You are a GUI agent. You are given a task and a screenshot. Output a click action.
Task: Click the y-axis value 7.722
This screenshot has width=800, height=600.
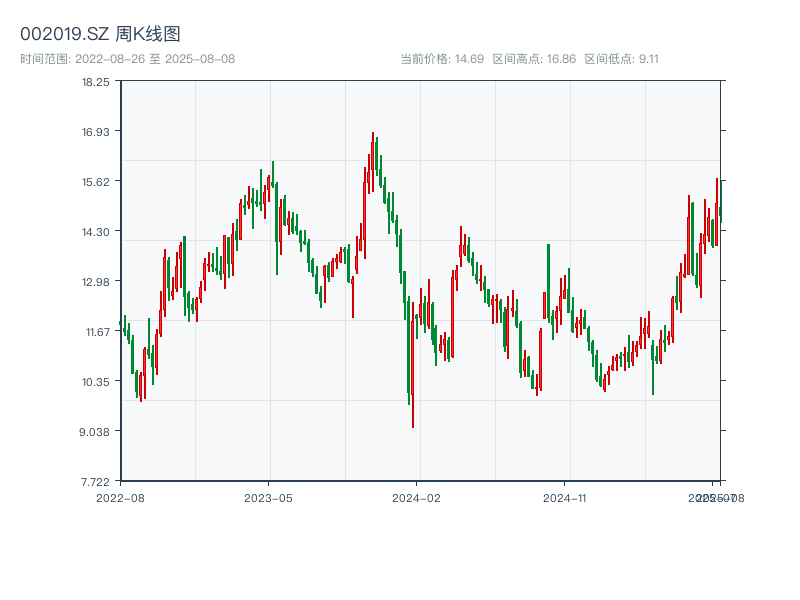pos(95,482)
